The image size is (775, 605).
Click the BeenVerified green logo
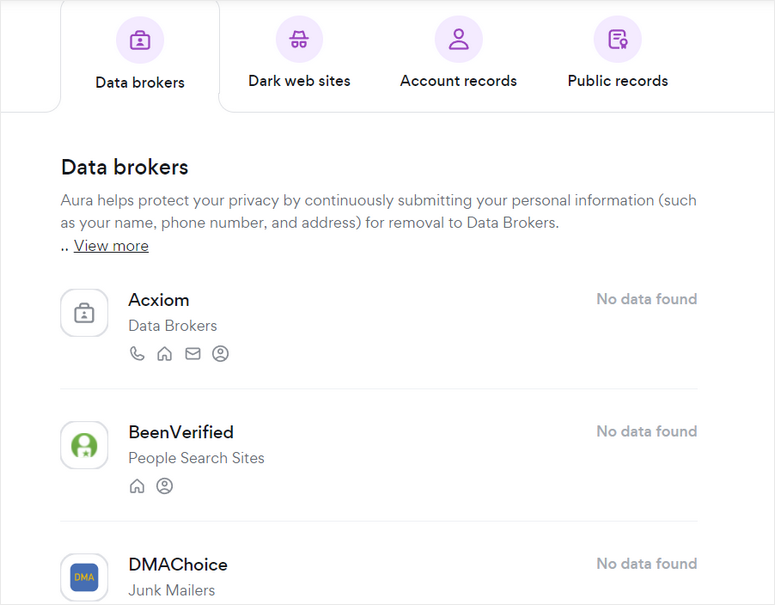coord(84,445)
